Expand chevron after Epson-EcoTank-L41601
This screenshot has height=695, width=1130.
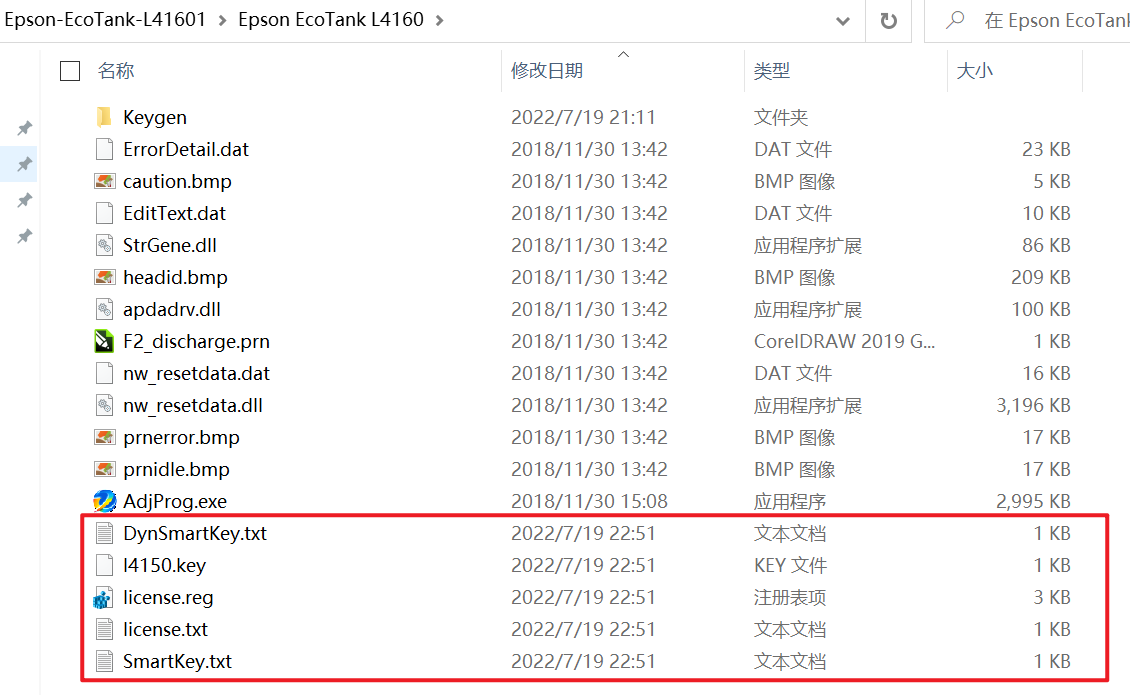tap(222, 20)
